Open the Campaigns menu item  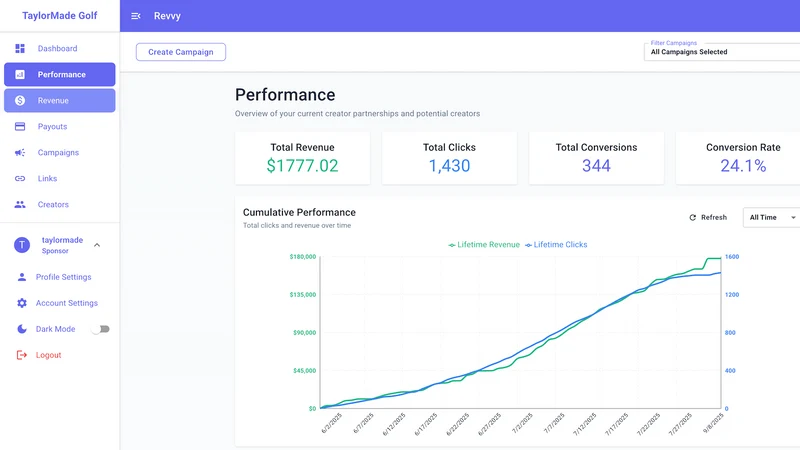(x=60, y=153)
